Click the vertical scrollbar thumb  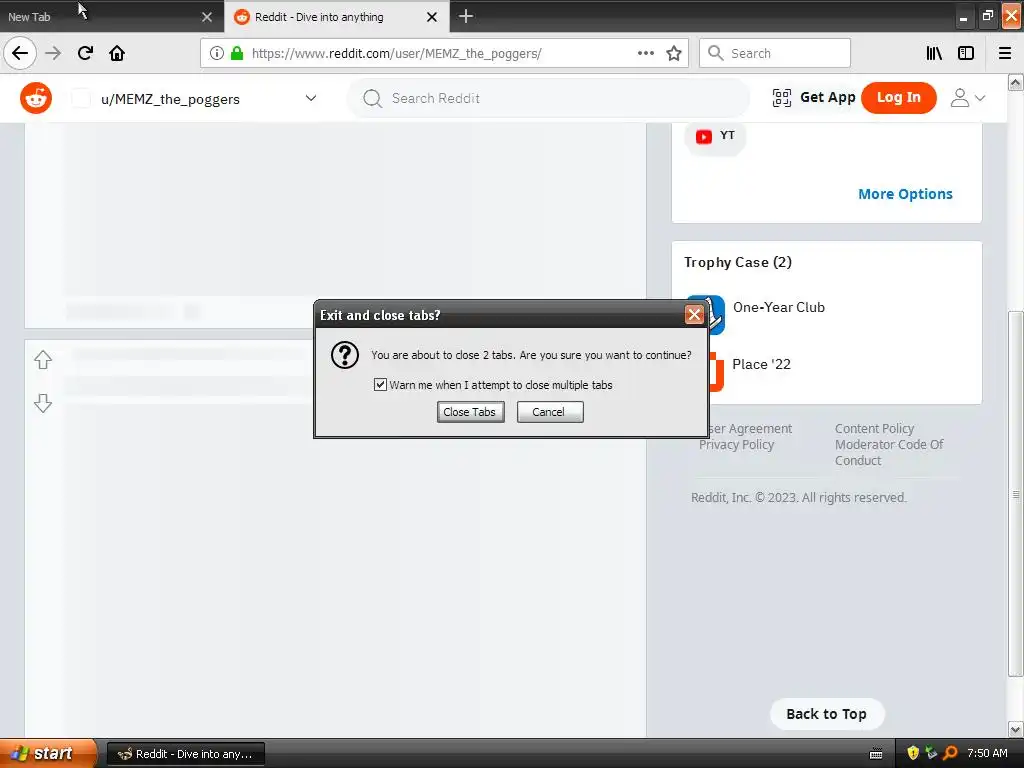click(1015, 494)
